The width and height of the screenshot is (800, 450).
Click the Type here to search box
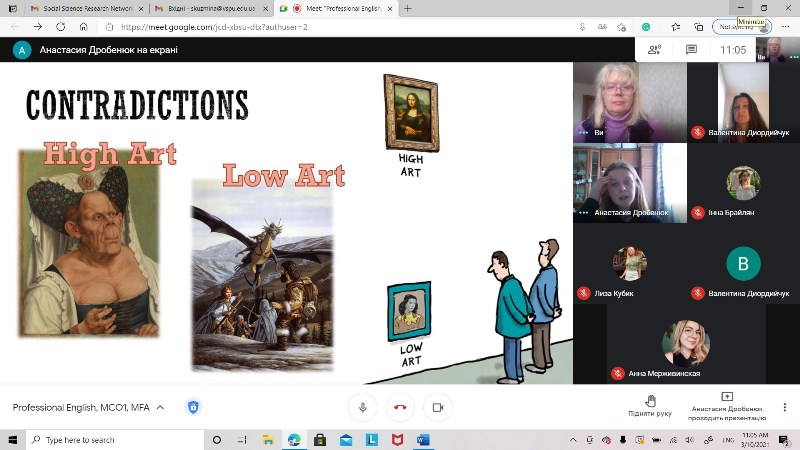click(x=115, y=440)
